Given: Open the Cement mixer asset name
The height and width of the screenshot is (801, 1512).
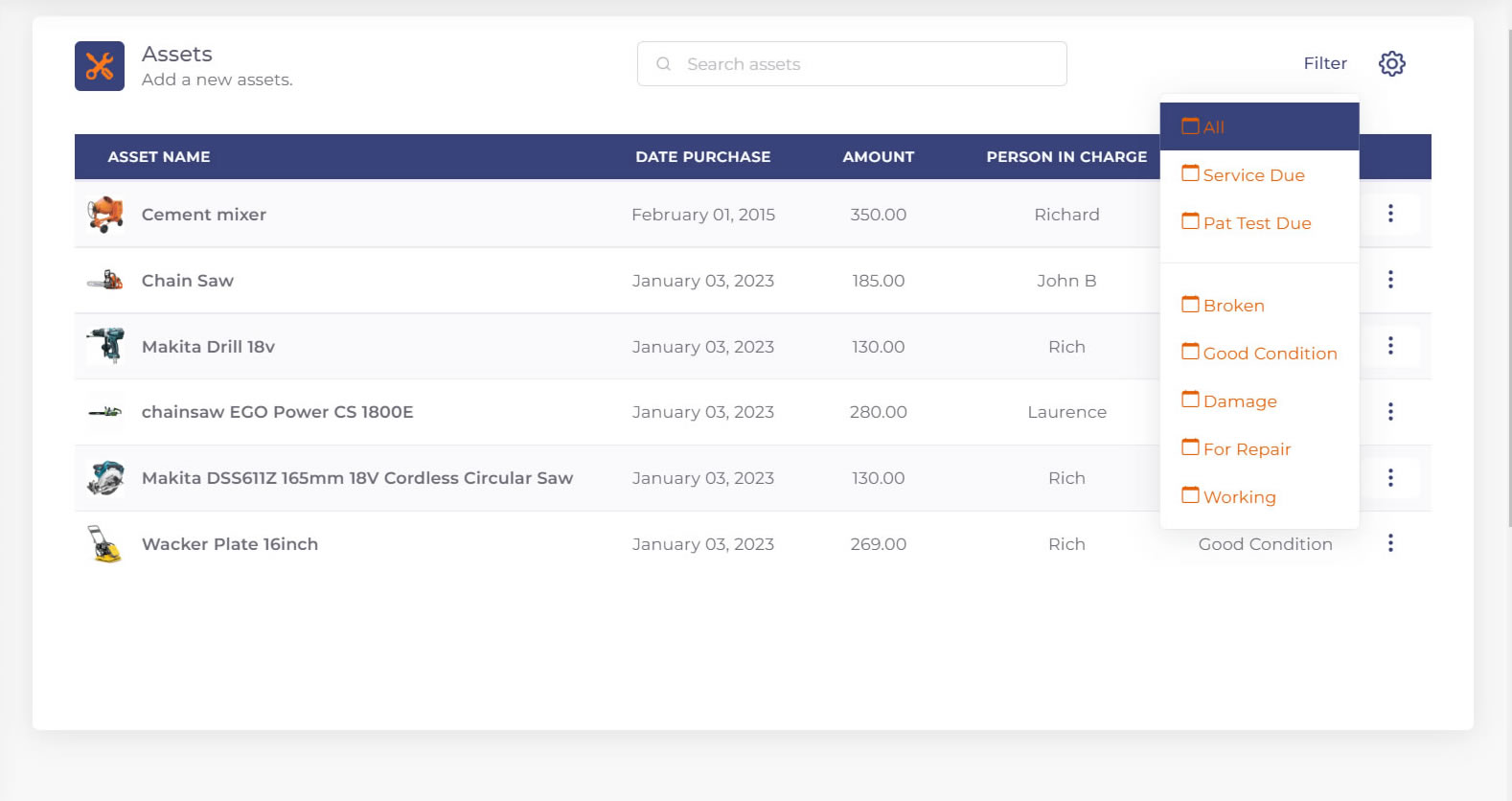Looking at the screenshot, I should [x=204, y=215].
